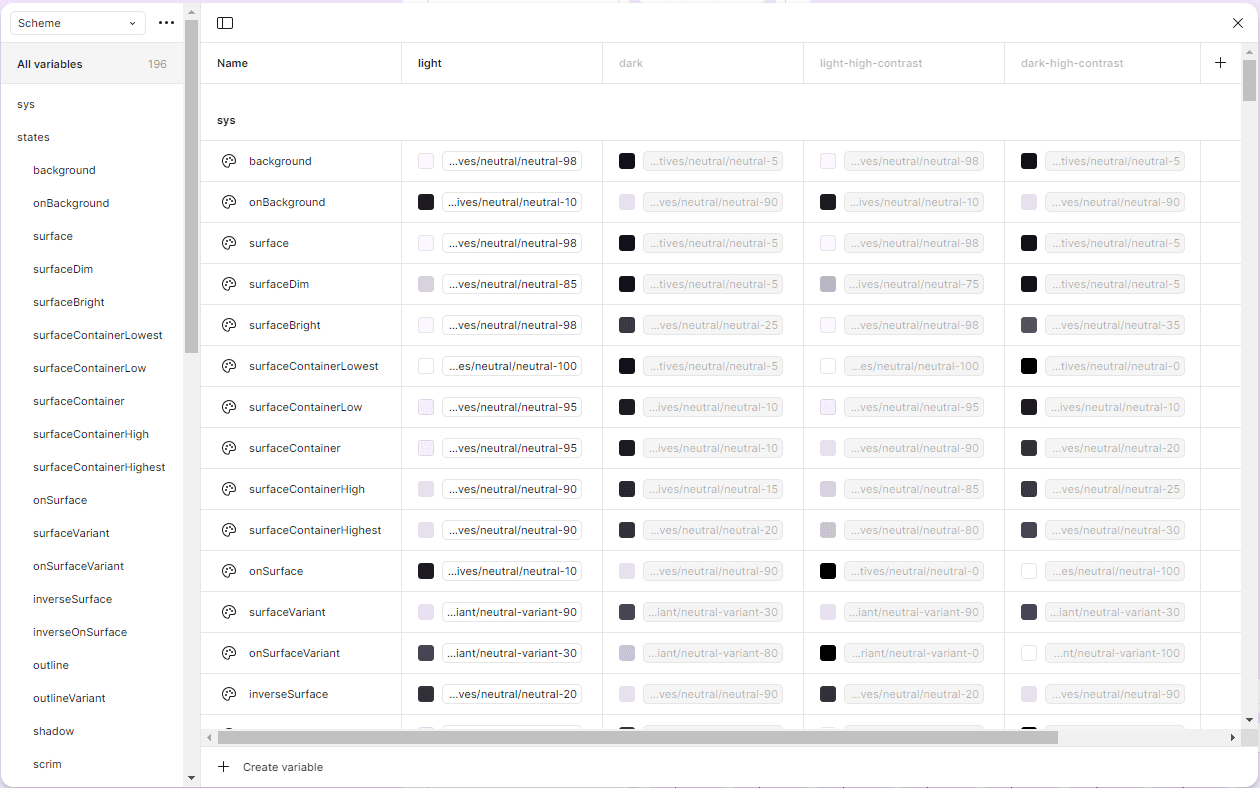Click light color swatch for onBackground row
Viewport: 1260px width, 788px height.
click(426, 202)
